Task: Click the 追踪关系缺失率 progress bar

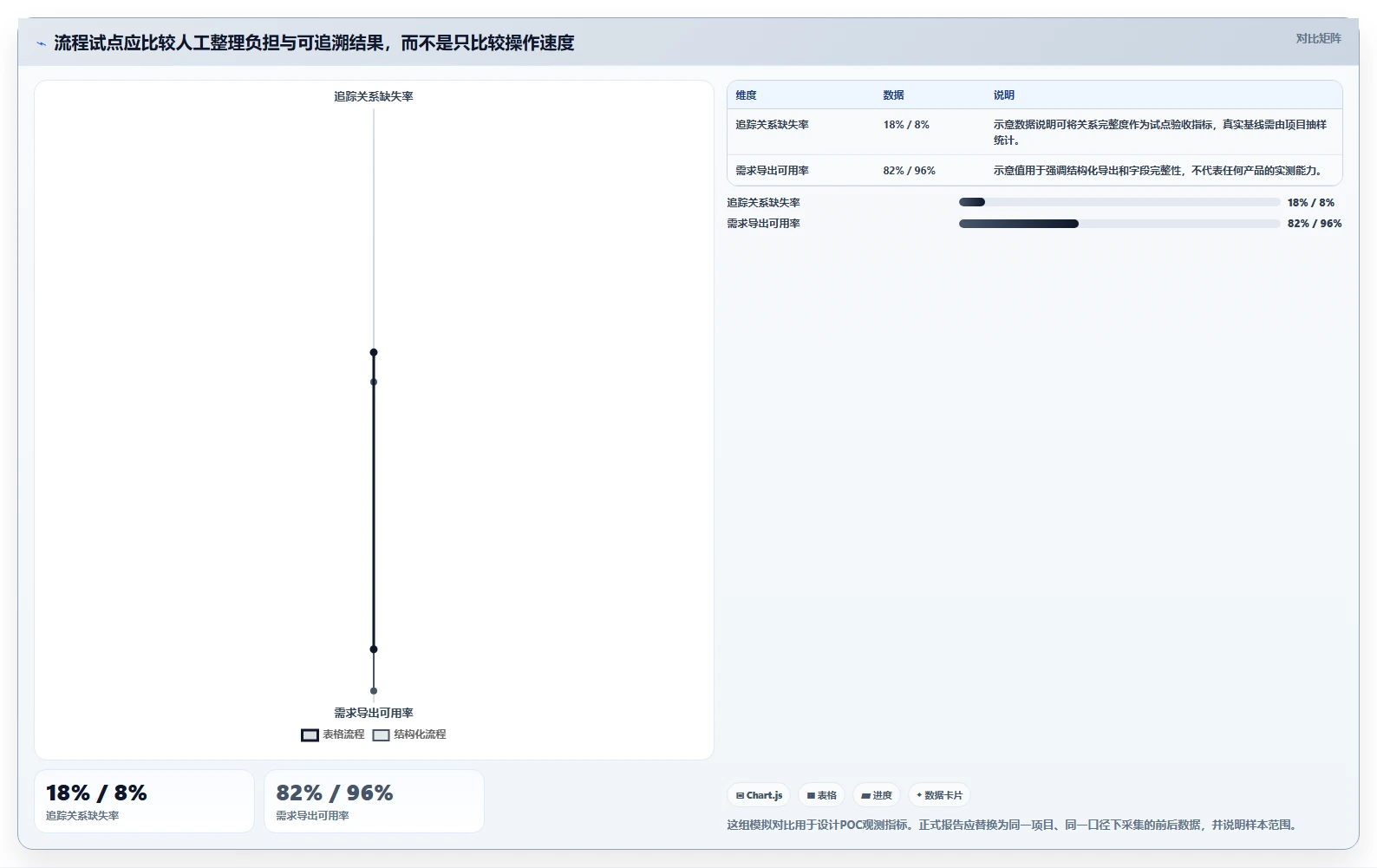Action: pyautogui.click(x=1119, y=202)
